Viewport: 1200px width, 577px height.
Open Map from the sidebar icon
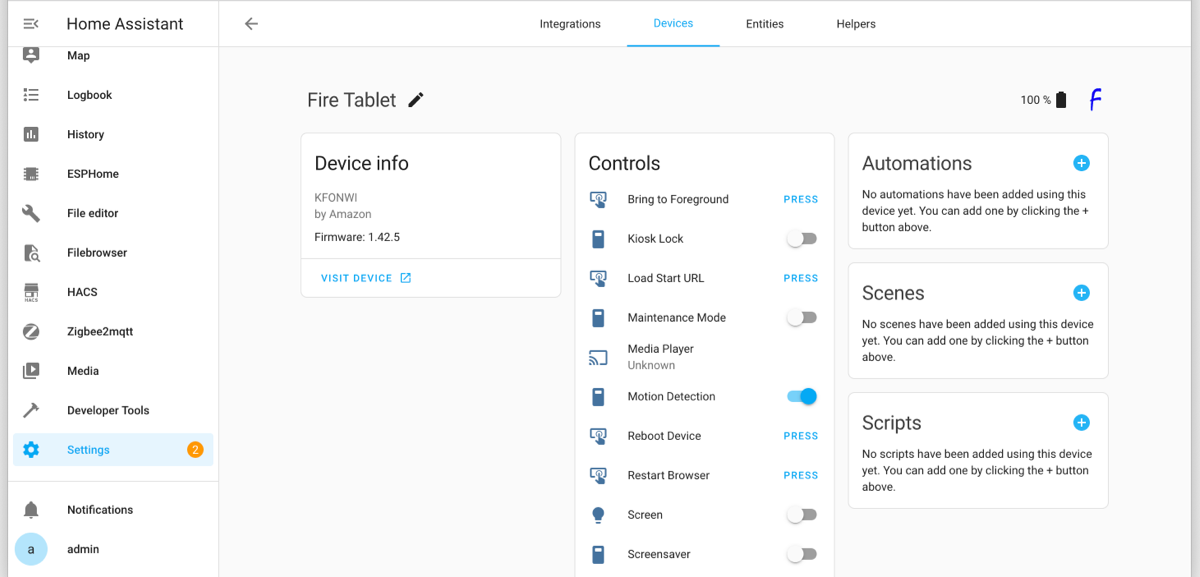(x=31, y=55)
